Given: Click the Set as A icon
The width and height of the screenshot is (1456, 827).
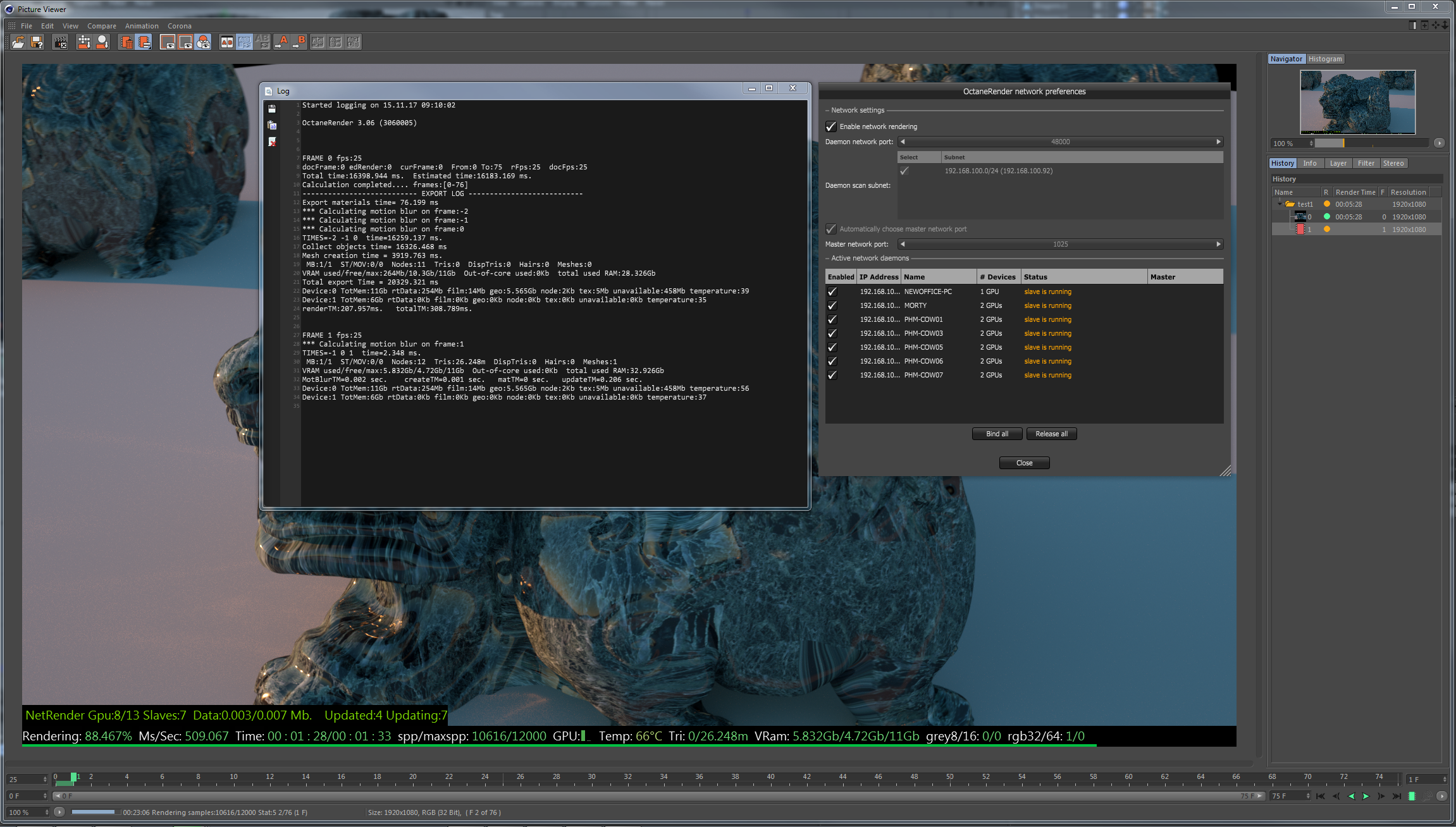Looking at the screenshot, I should (281, 42).
